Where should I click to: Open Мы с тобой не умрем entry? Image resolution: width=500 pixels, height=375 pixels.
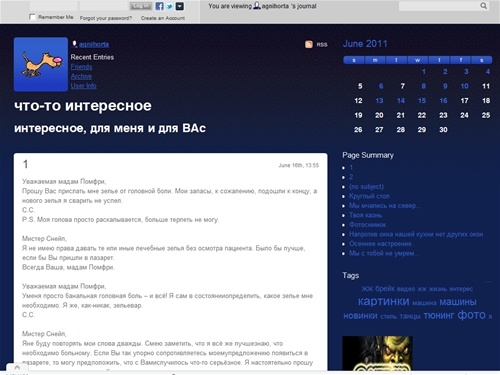(x=384, y=253)
